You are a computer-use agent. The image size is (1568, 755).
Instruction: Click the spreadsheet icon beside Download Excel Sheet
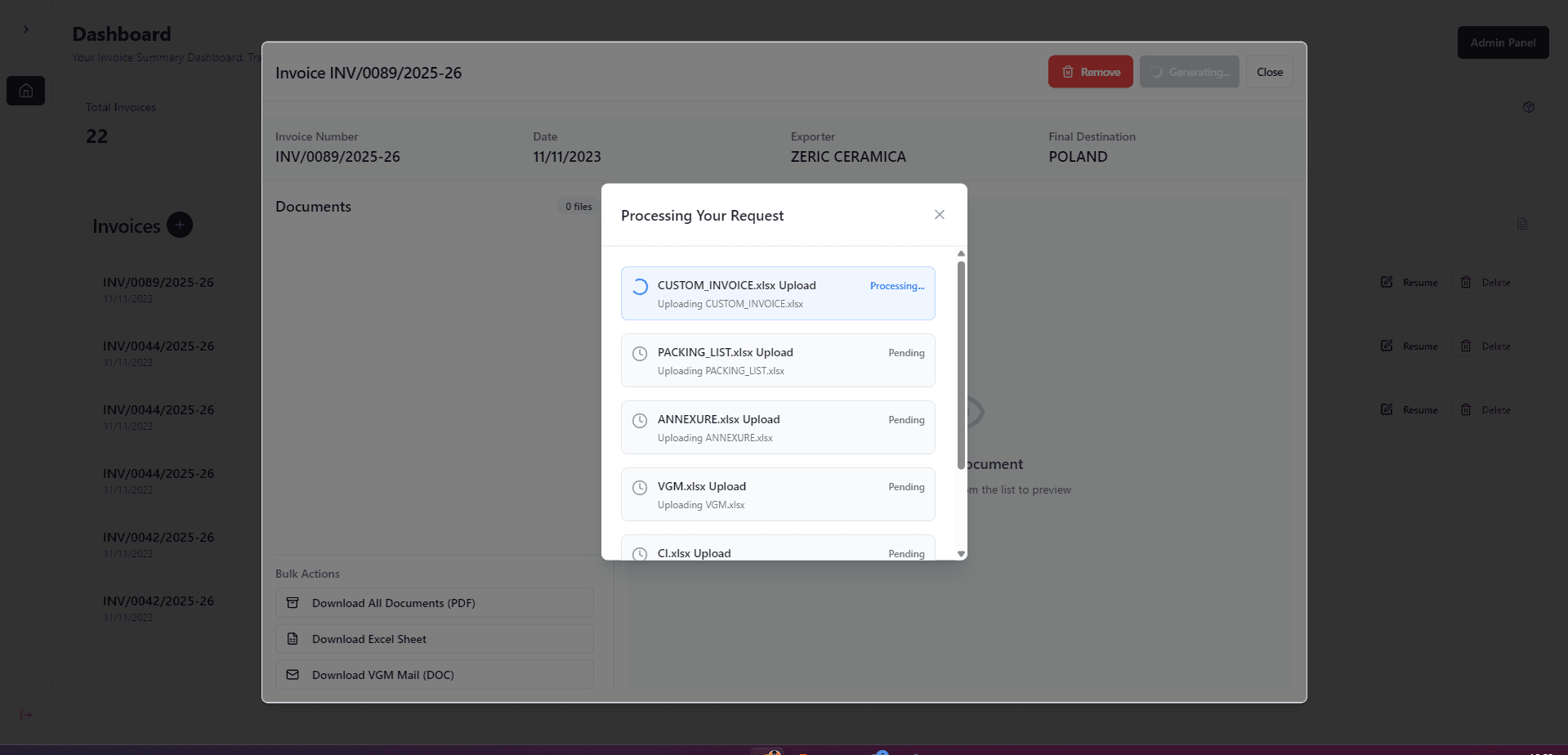point(293,639)
